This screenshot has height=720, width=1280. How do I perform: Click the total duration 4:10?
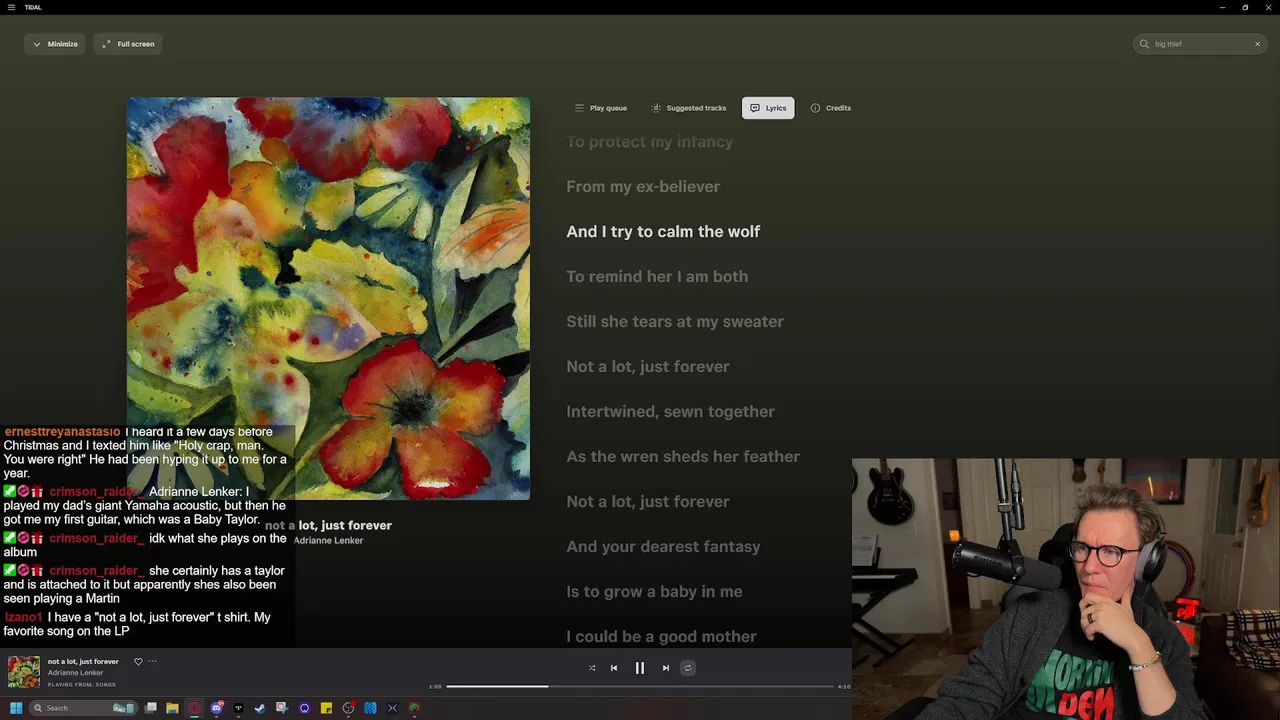coord(844,687)
